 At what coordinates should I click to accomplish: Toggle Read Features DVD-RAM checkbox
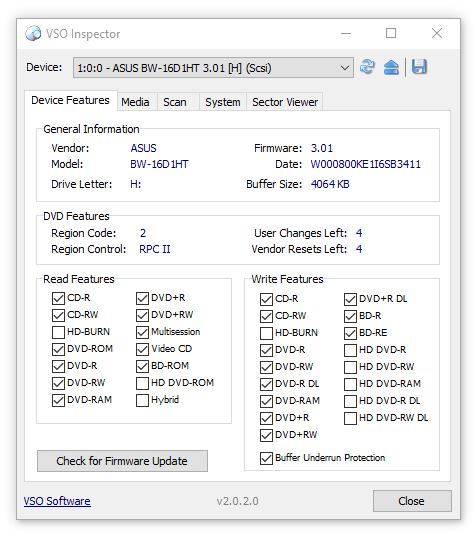pos(58,400)
